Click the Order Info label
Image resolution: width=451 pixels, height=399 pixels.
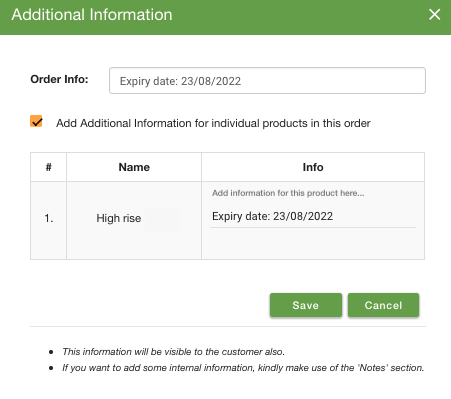tap(59, 79)
